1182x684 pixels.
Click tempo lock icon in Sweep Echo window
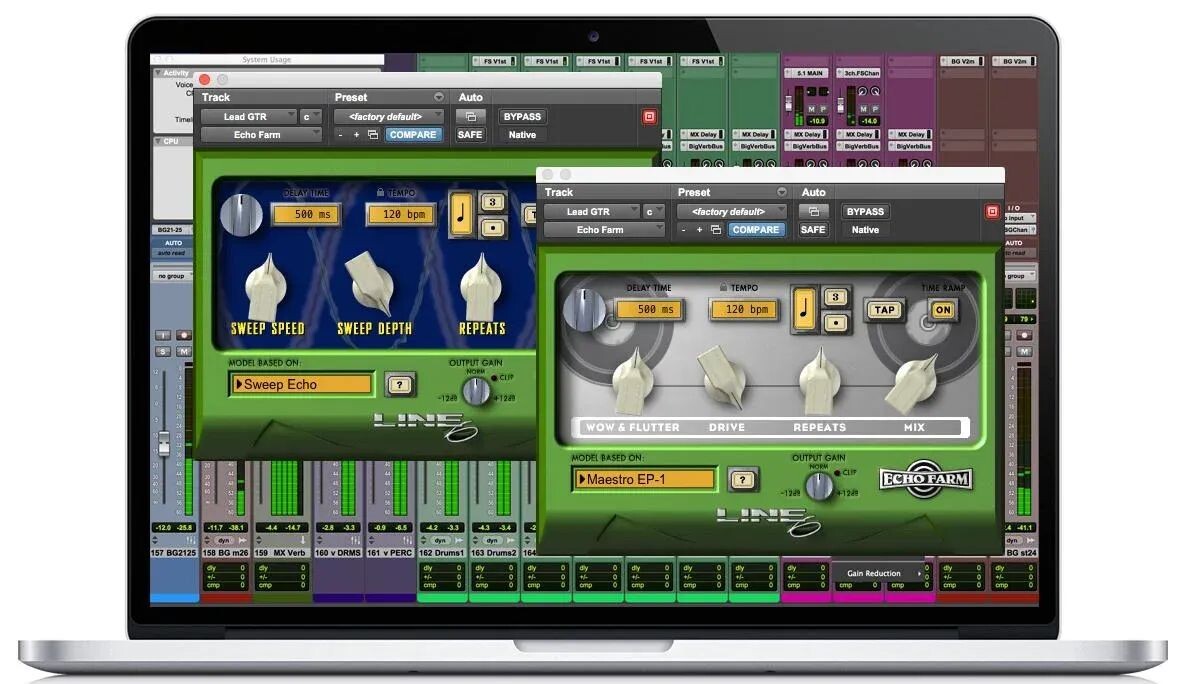coord(380,192)
